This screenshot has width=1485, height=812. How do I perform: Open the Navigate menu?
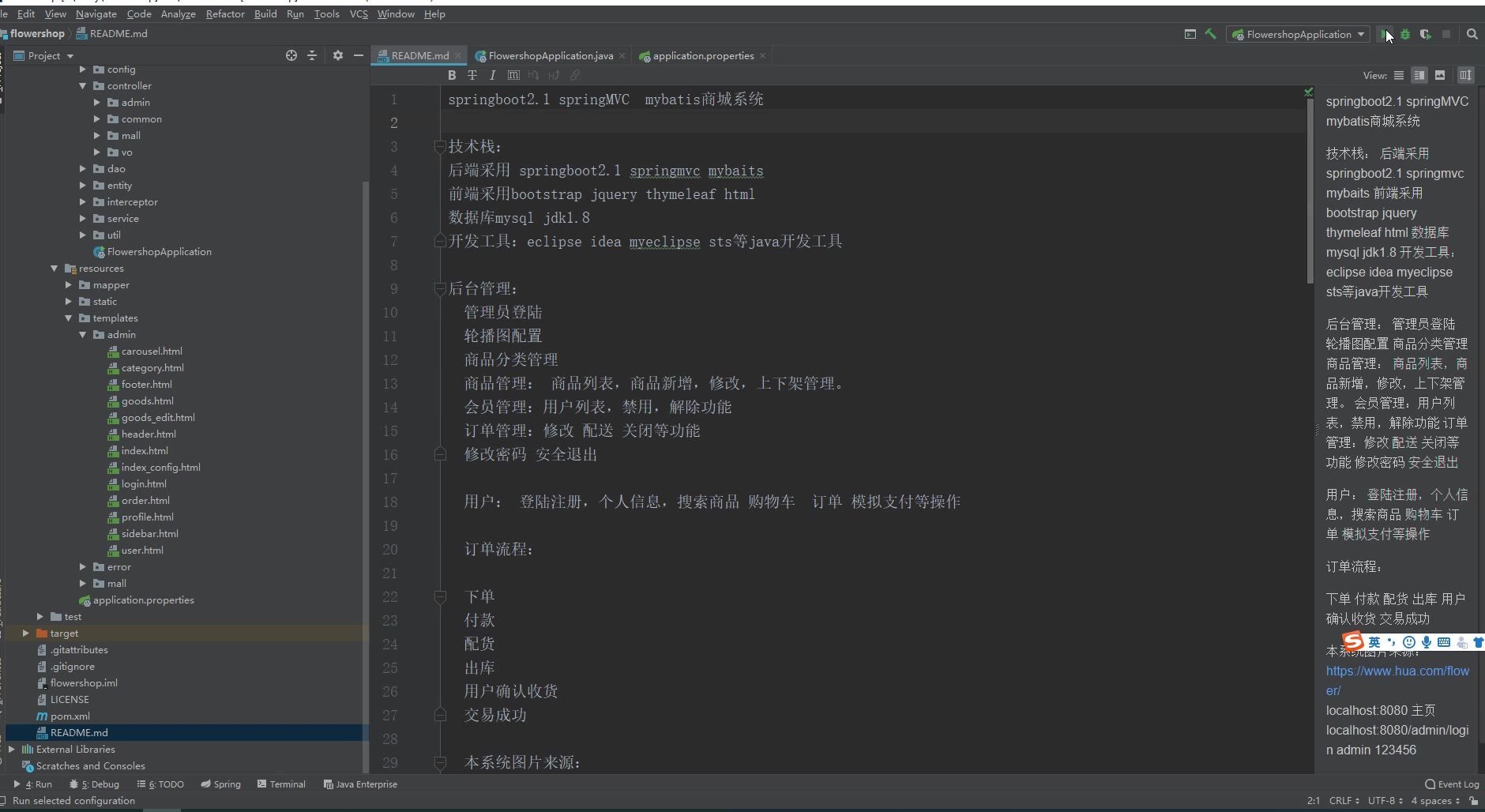pos(96,13)
